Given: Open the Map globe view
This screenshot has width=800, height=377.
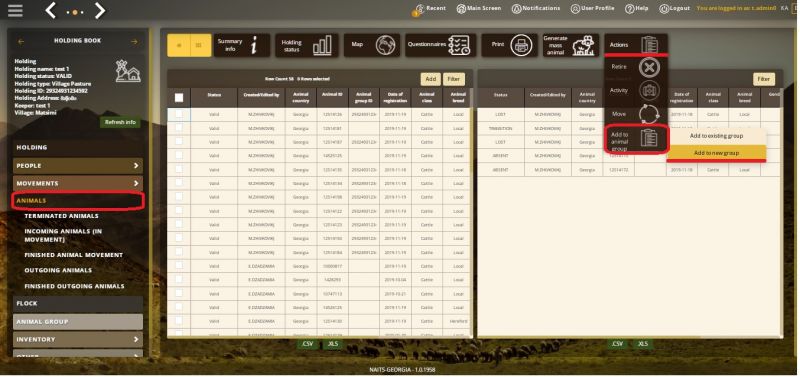Looking at the screenshot, I should 371,45.
